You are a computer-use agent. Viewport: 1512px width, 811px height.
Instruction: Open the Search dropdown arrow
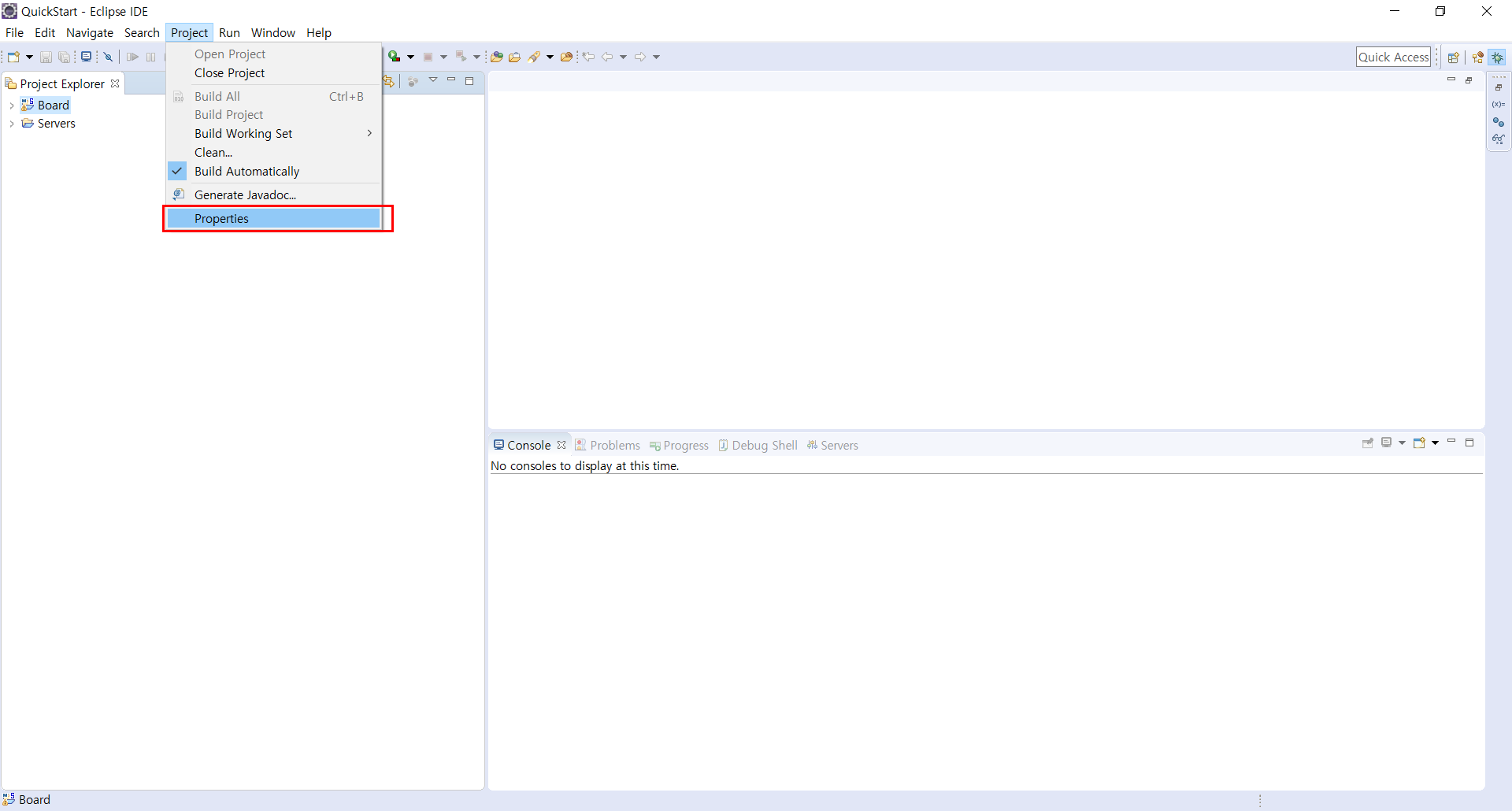[x=550, y=57]
